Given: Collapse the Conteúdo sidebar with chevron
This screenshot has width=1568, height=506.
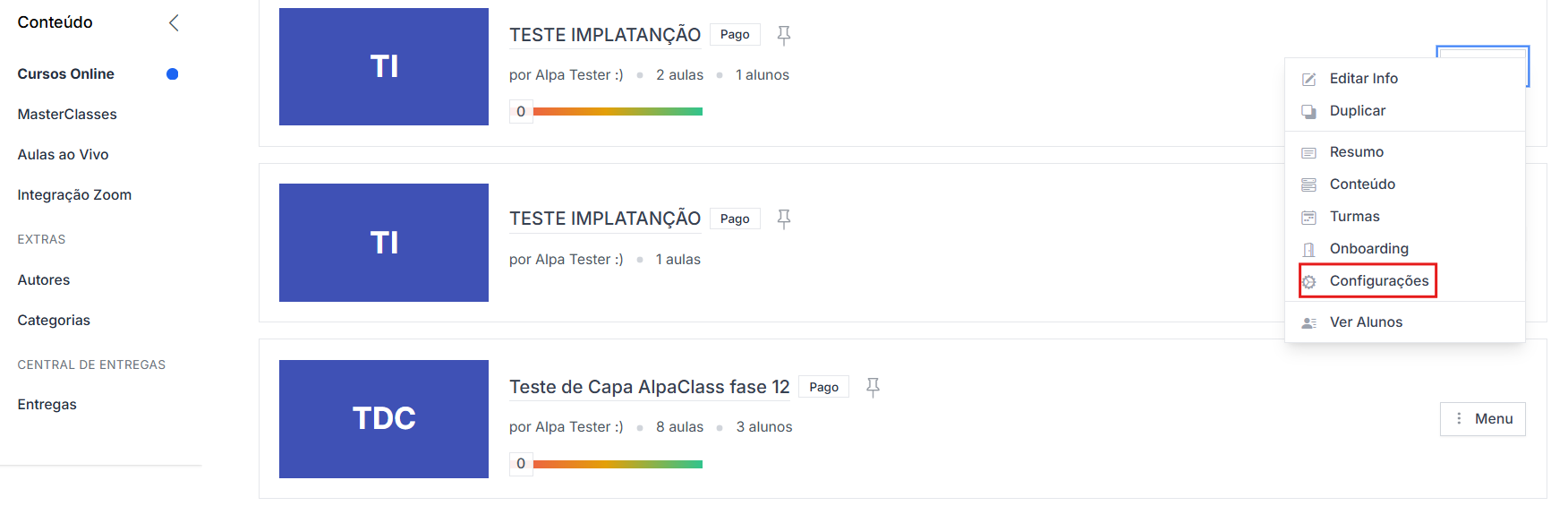Looking at the screenshot, I should tap(174, 22).
